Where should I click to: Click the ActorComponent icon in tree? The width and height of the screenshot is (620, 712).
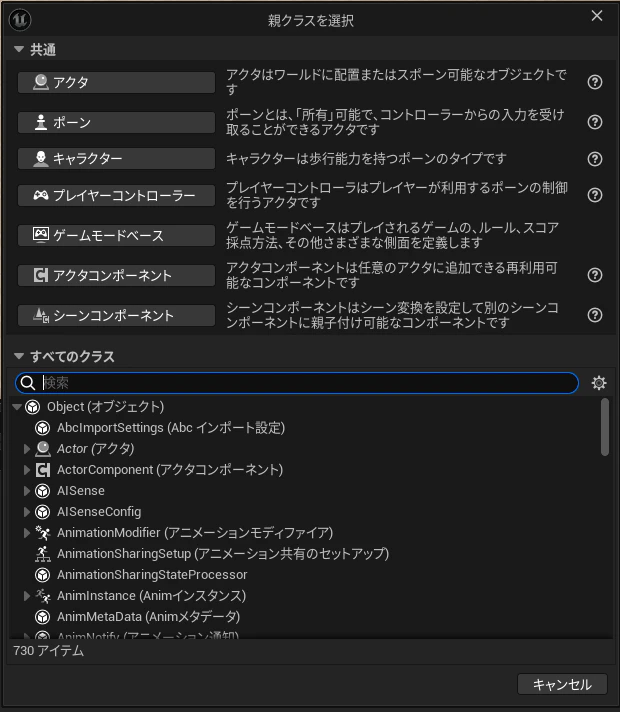tap(43, 470)
